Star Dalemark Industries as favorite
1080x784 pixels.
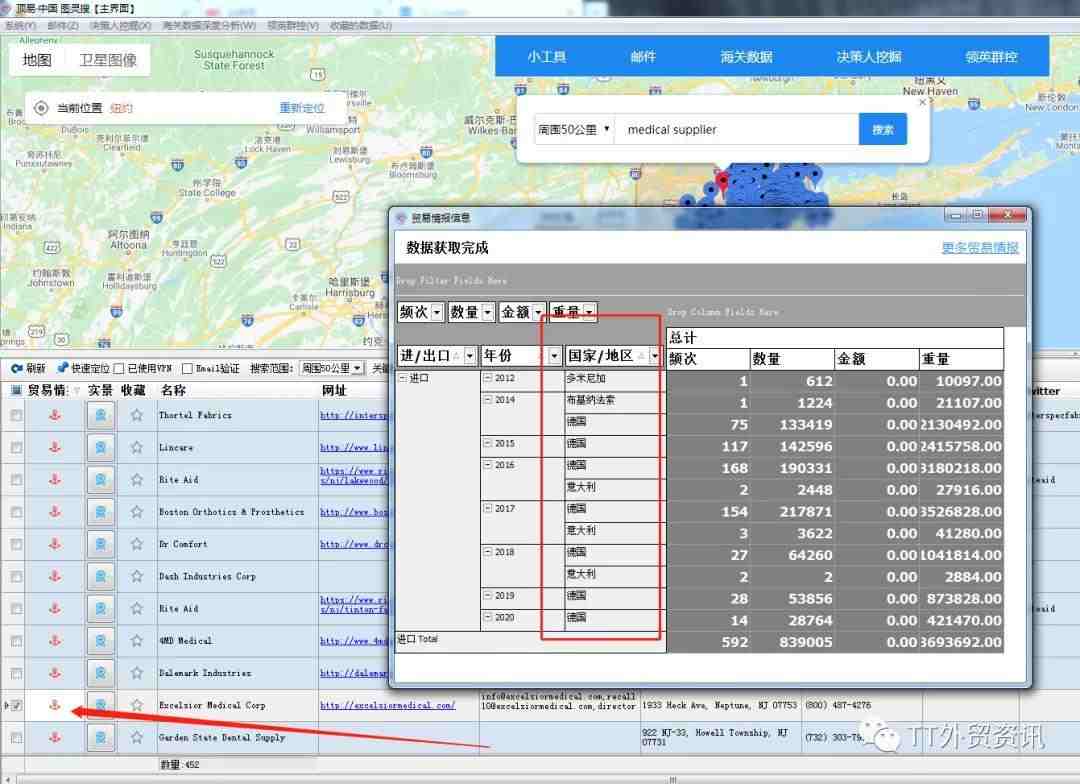coord(137,672)
